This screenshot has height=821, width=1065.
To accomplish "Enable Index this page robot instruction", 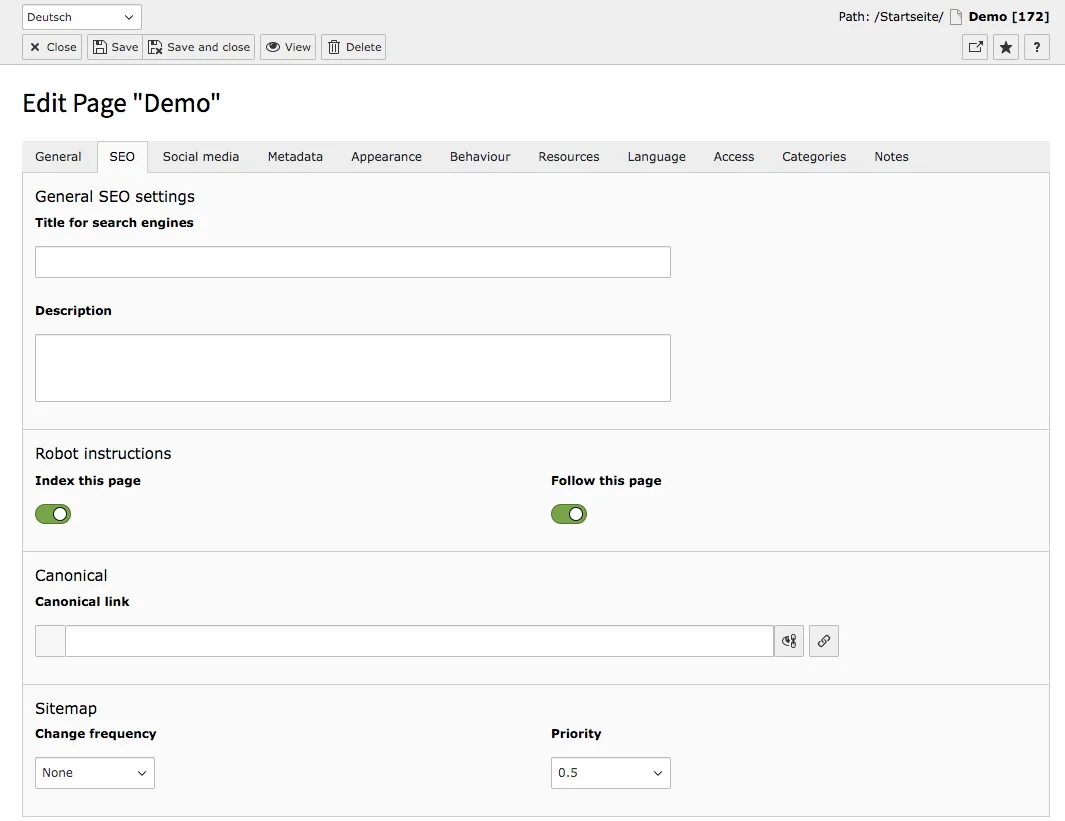I will coord(53,513).
